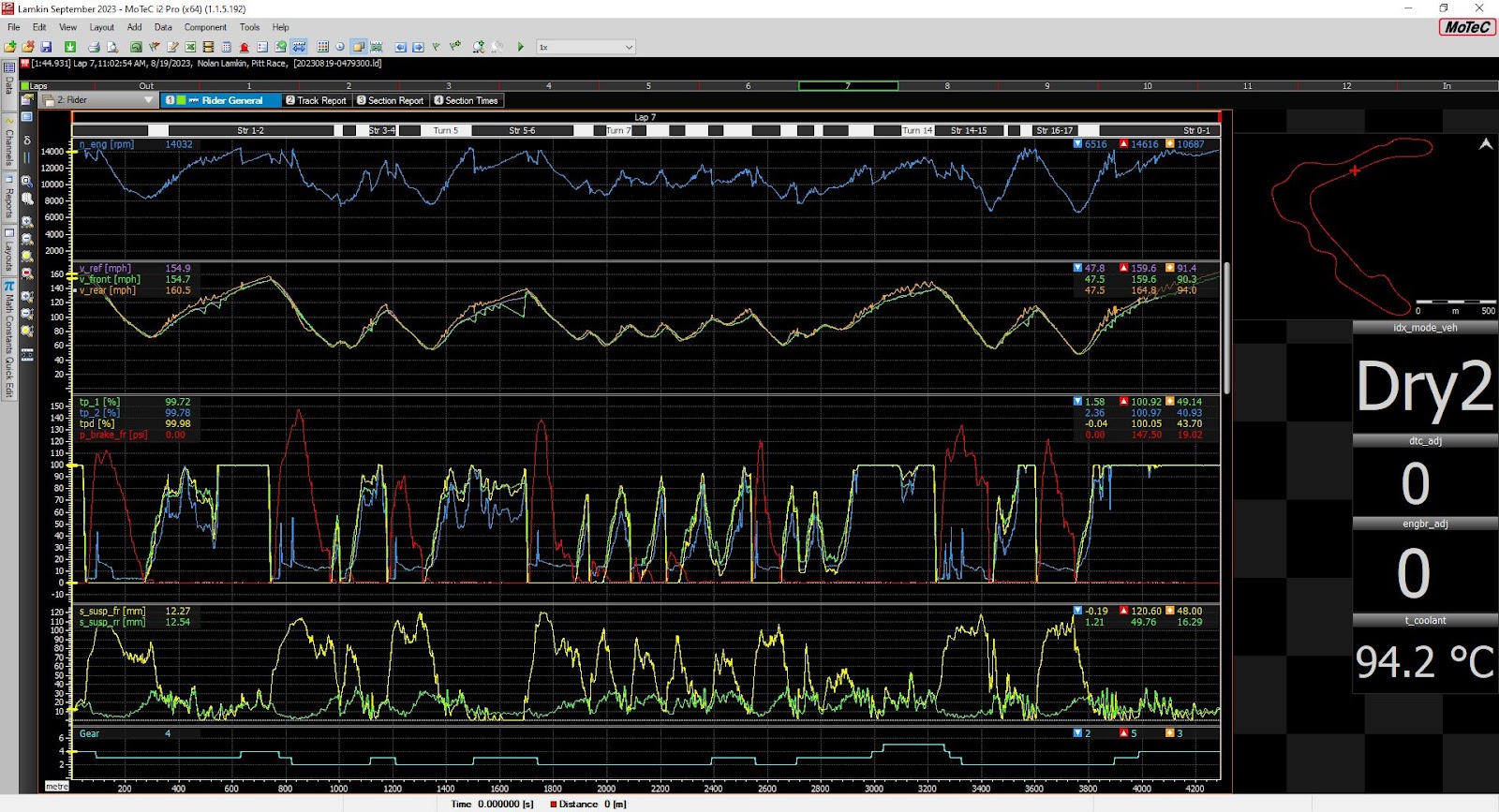Switch to the Track Report tab

point(316,100)
